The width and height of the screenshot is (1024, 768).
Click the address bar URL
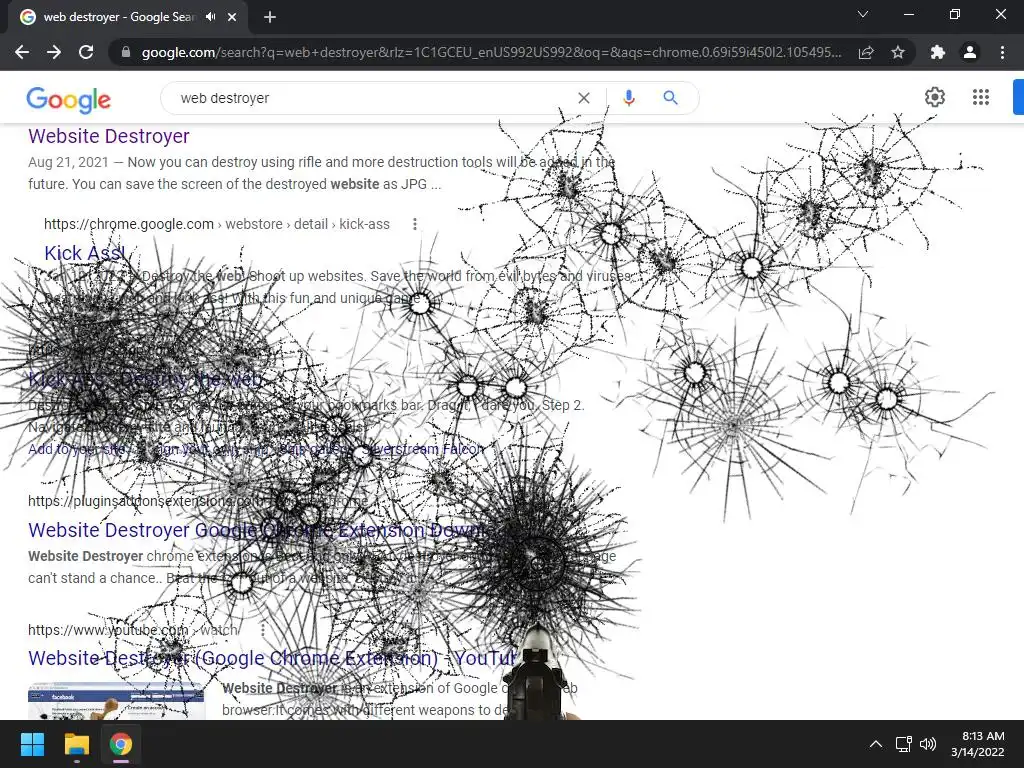491,52
